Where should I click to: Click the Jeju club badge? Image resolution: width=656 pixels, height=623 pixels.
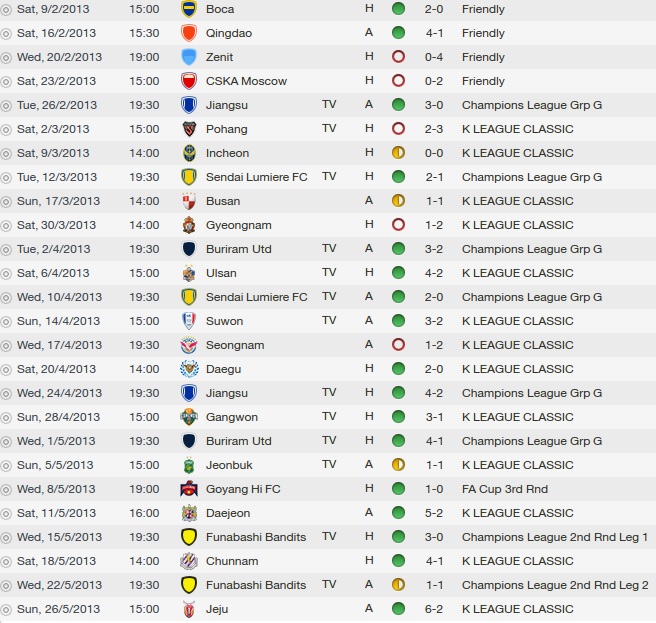point(188,609)
